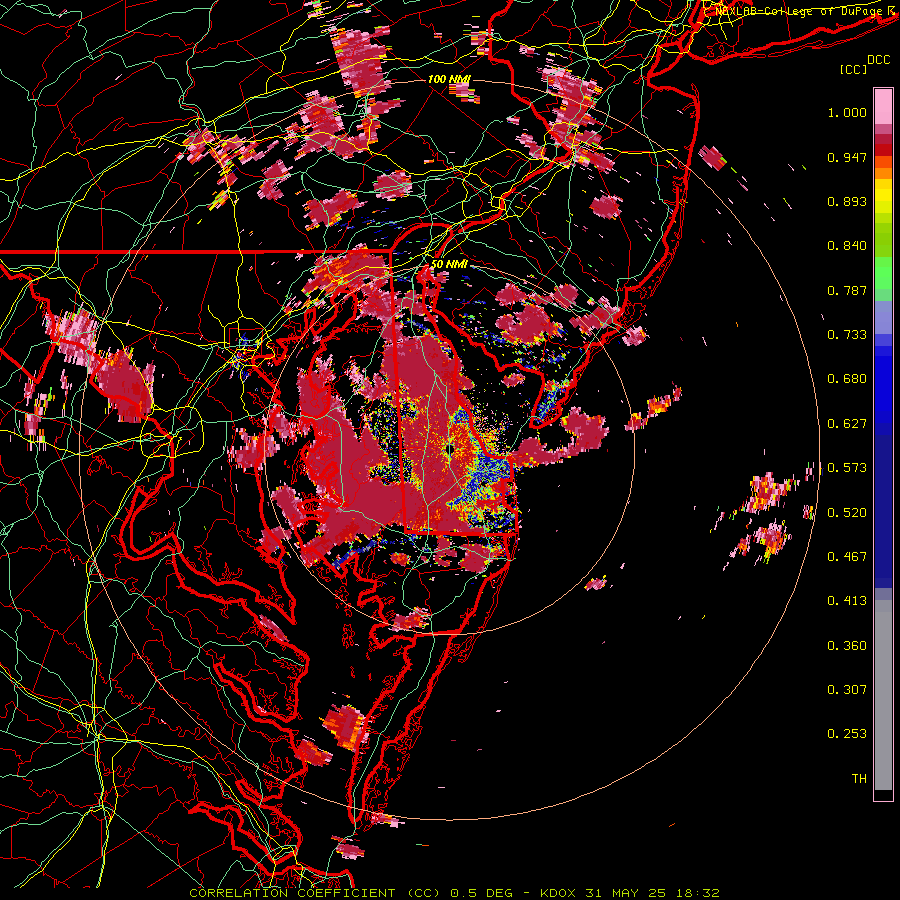Select the 0.307 scale value

point(847,690)
